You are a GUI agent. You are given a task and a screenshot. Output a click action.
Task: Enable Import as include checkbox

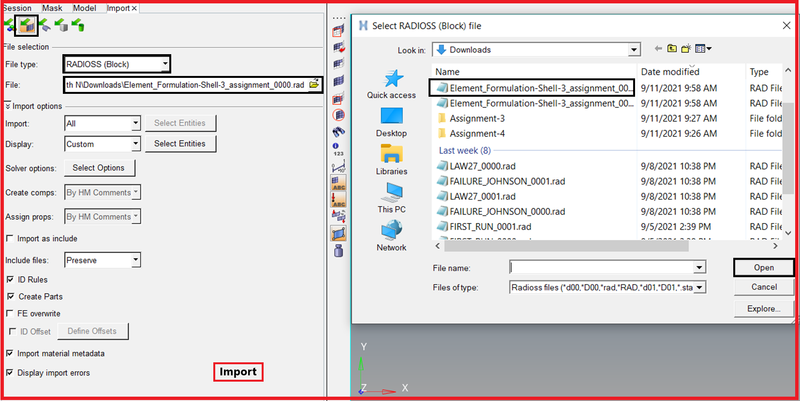click(x=9, y=238)
